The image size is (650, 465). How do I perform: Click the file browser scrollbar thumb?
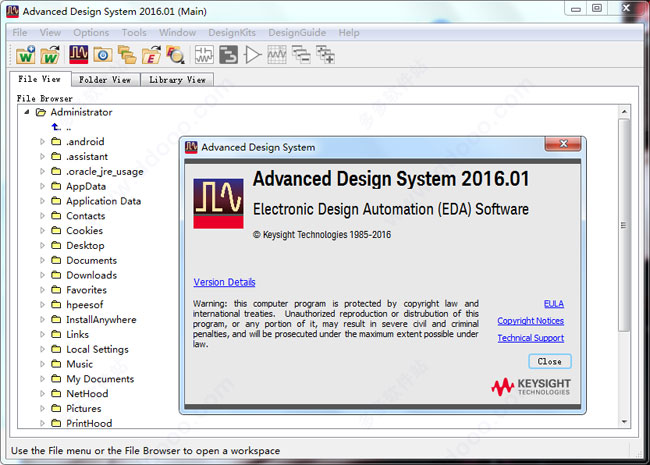624,225
